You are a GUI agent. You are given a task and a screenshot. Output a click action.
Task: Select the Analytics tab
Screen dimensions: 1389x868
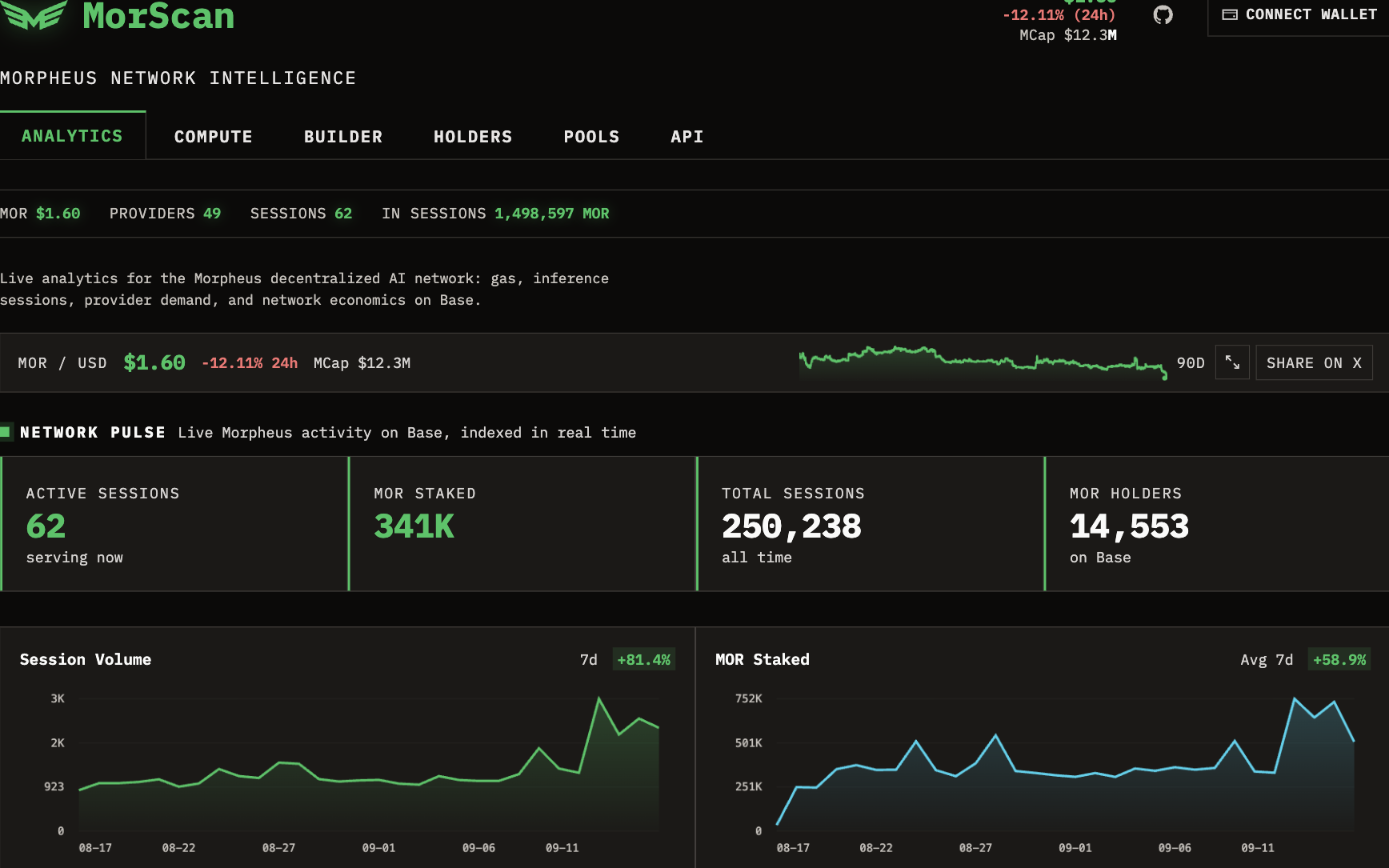pos(72,136)
